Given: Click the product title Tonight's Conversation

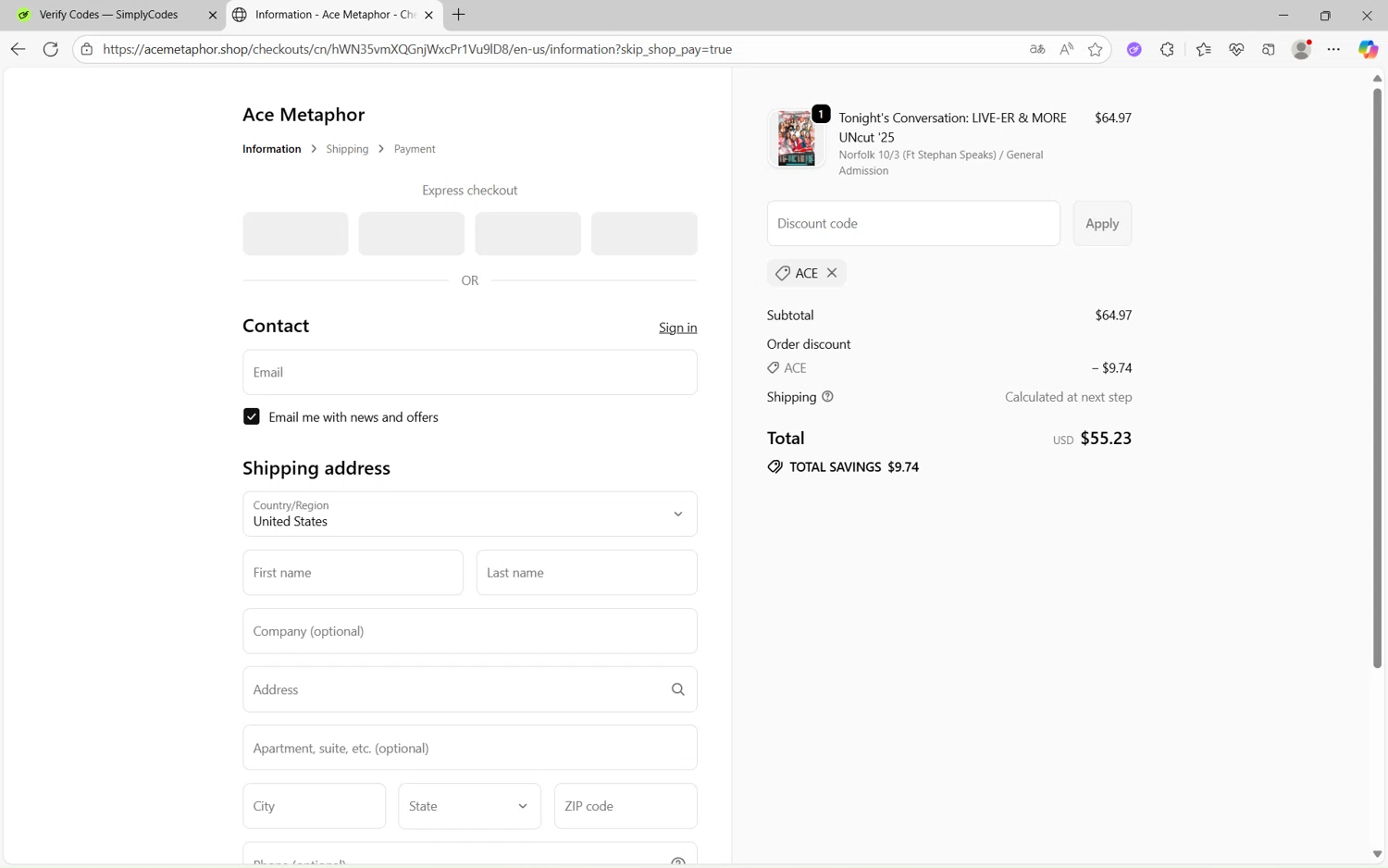Looking at the screenshot, I should 953,128.
